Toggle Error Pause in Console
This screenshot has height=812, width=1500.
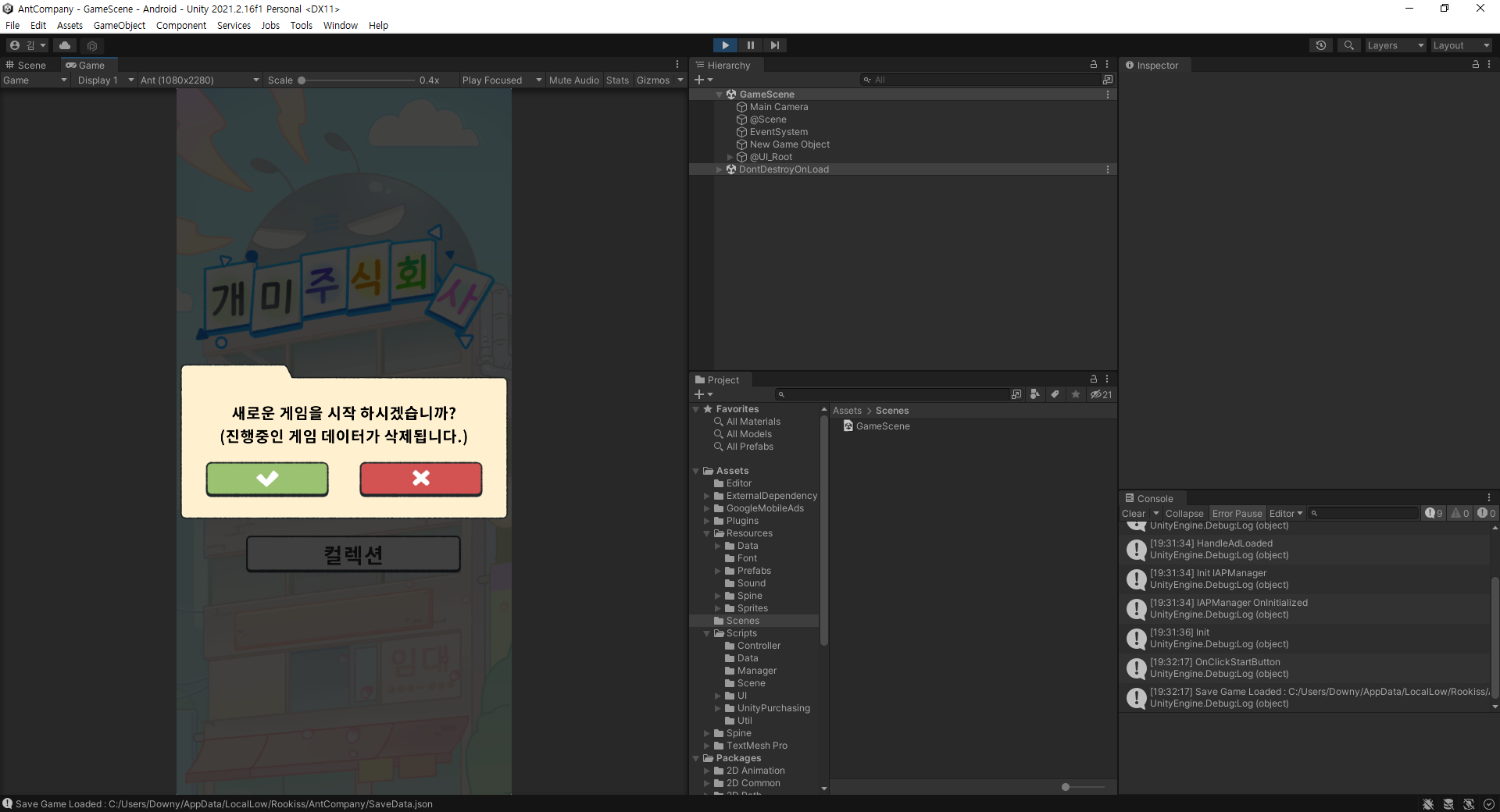tap(1237, 513)
